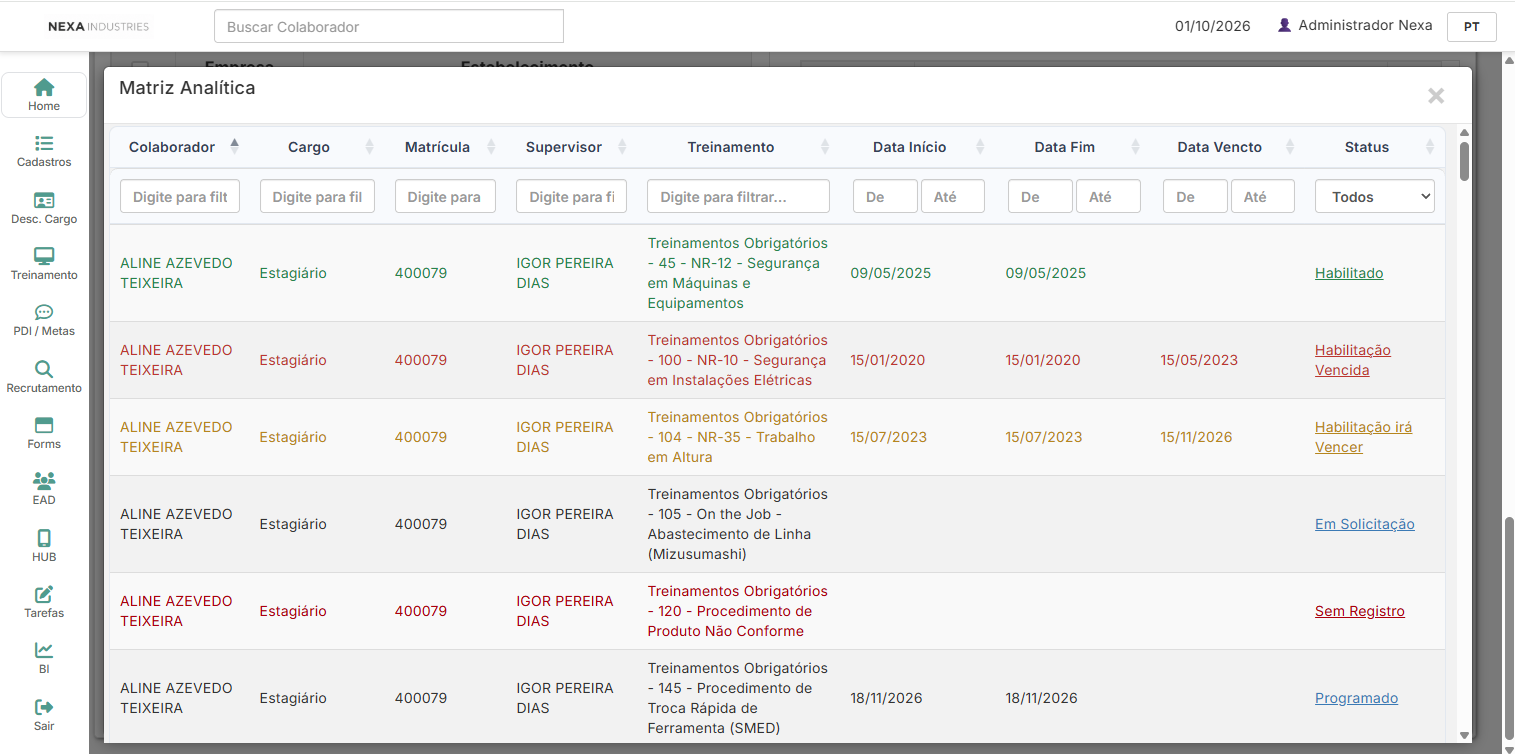
Task: Close the Matriz Analítica dialog
Action: click(1436, 96)
